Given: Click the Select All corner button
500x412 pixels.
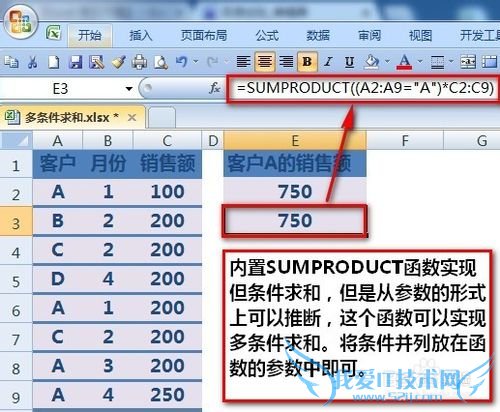Looking at the screenshot, I should pos(16,140).
